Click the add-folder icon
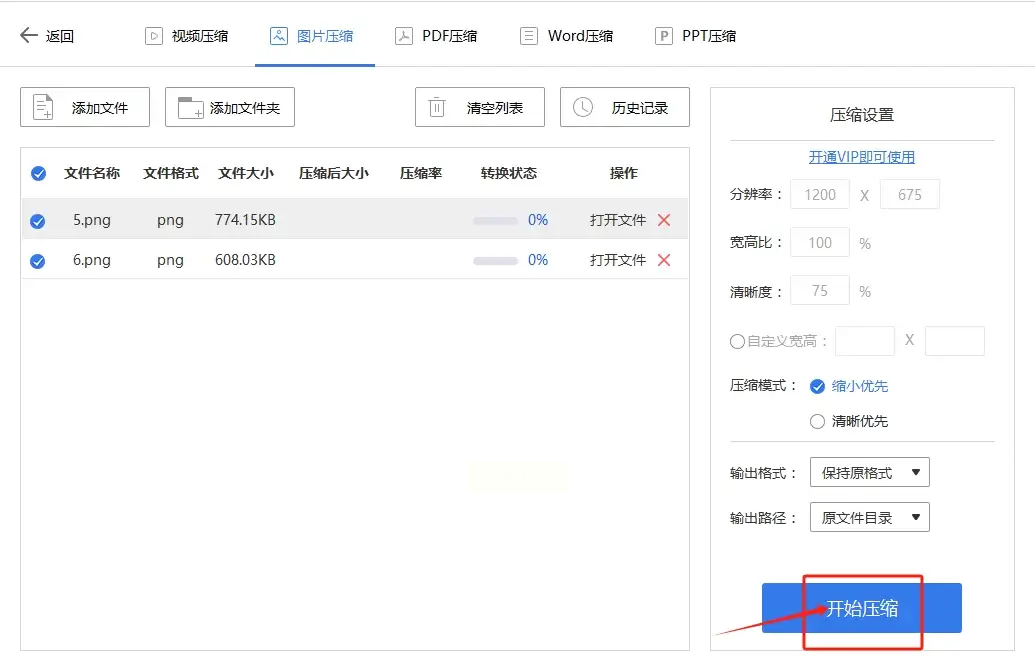1035x671 pixels. (x=191, y=108)
